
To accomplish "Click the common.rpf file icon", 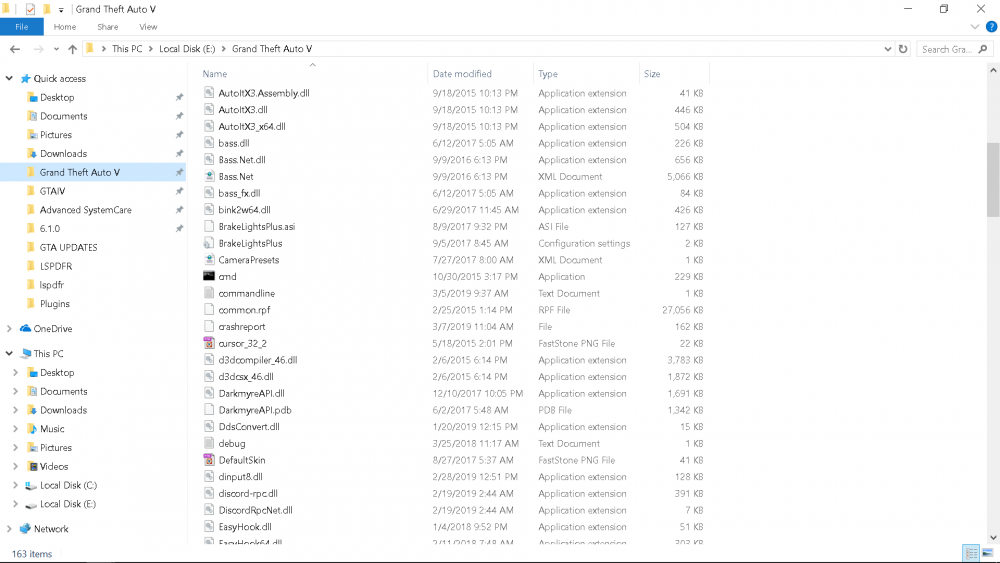I will pyautogui.click(x=209, y=310).
